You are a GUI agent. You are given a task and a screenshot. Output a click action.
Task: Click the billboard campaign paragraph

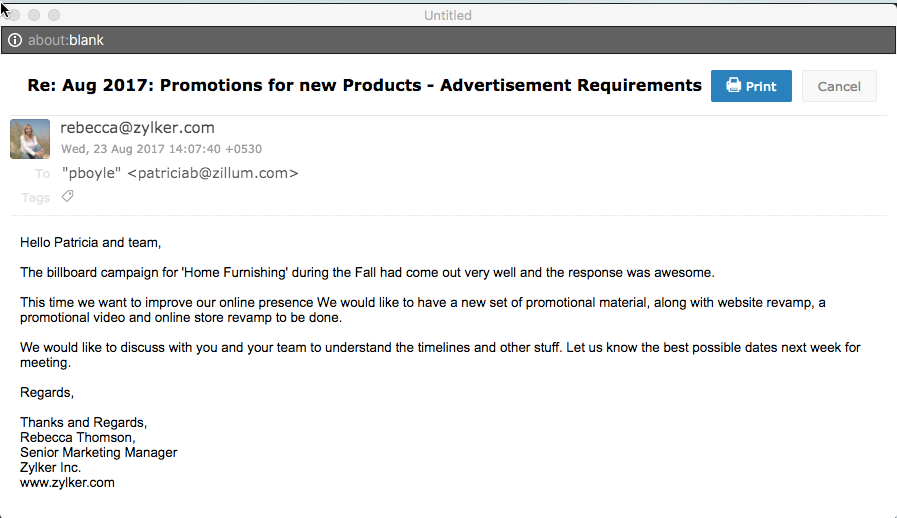tap(367, 272)
